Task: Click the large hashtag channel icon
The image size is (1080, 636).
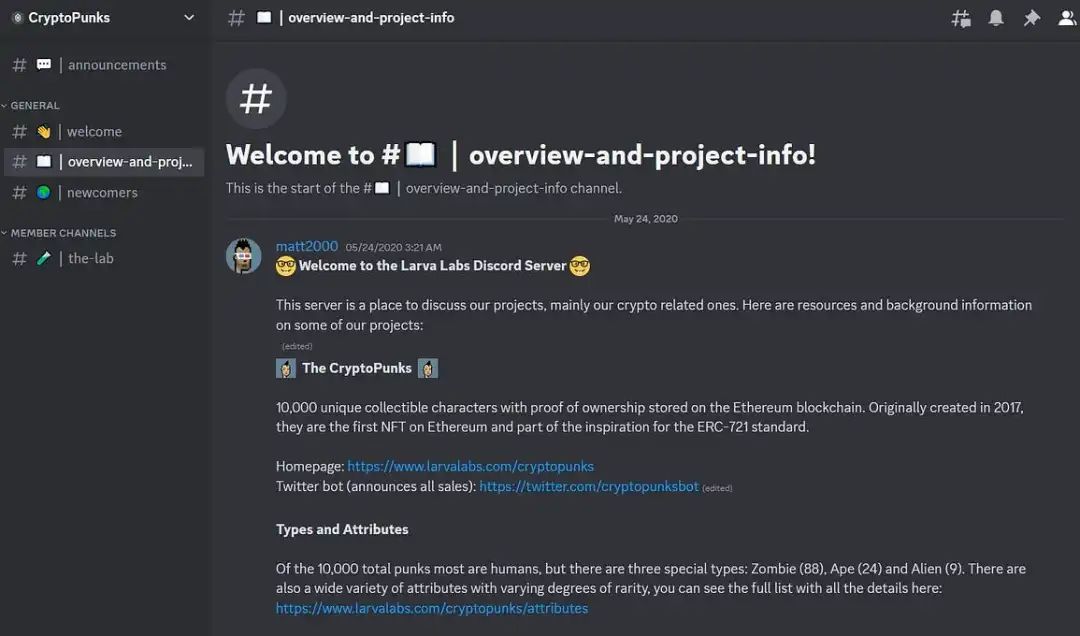Action: pos(256,99)
